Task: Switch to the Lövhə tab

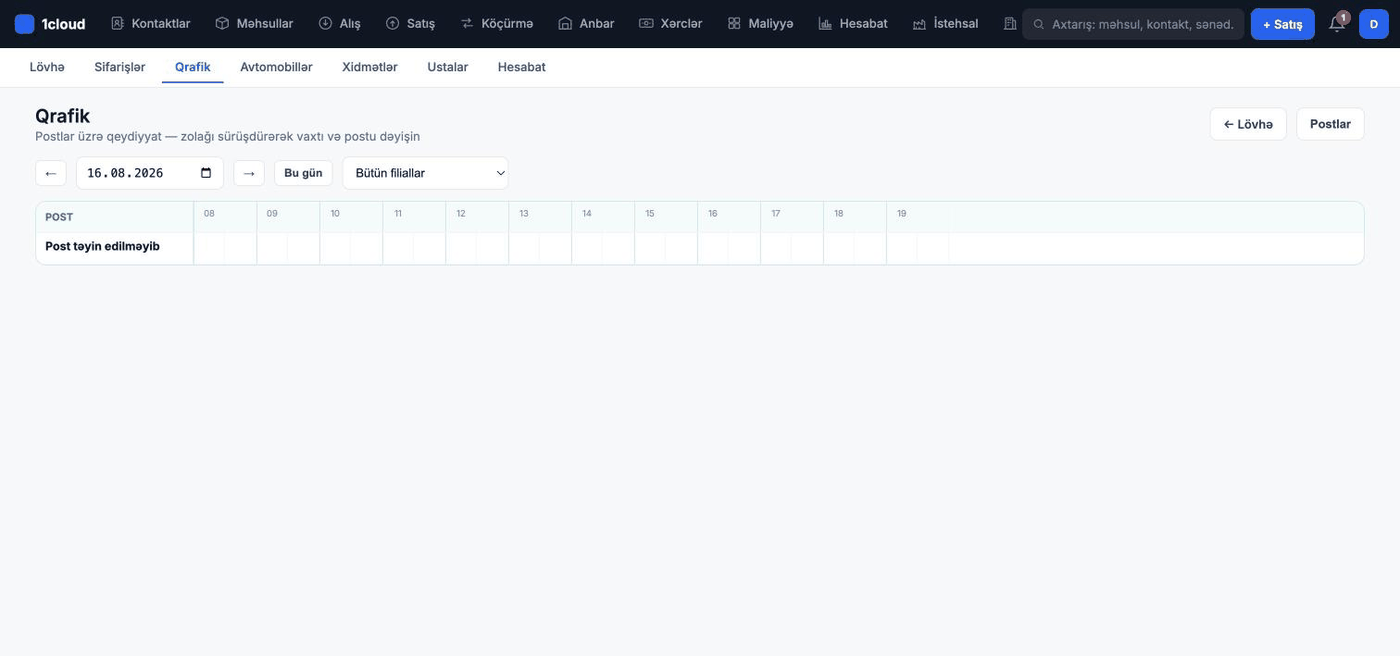Action: pyautogui.click(x=47, y=67)
